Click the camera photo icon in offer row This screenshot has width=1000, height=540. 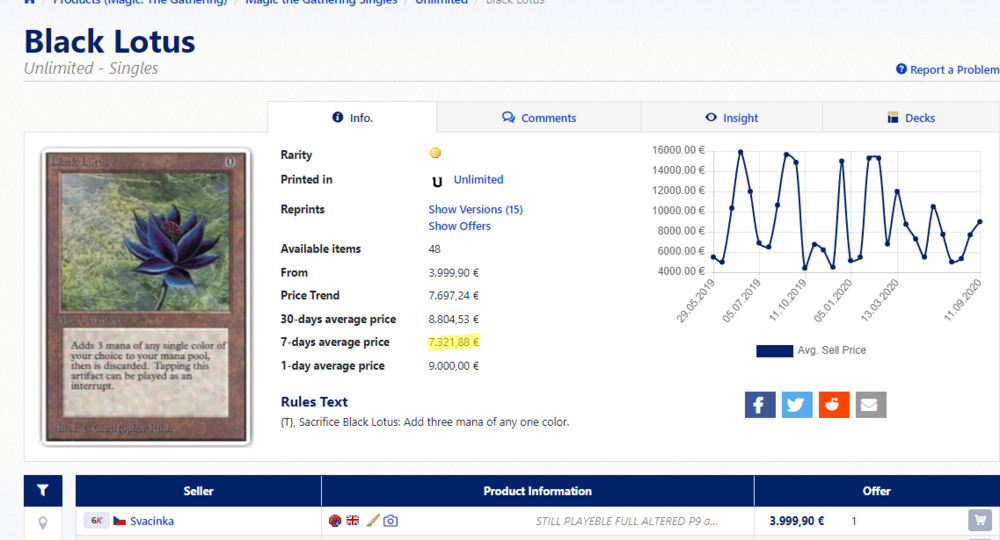tap(391, 521)
